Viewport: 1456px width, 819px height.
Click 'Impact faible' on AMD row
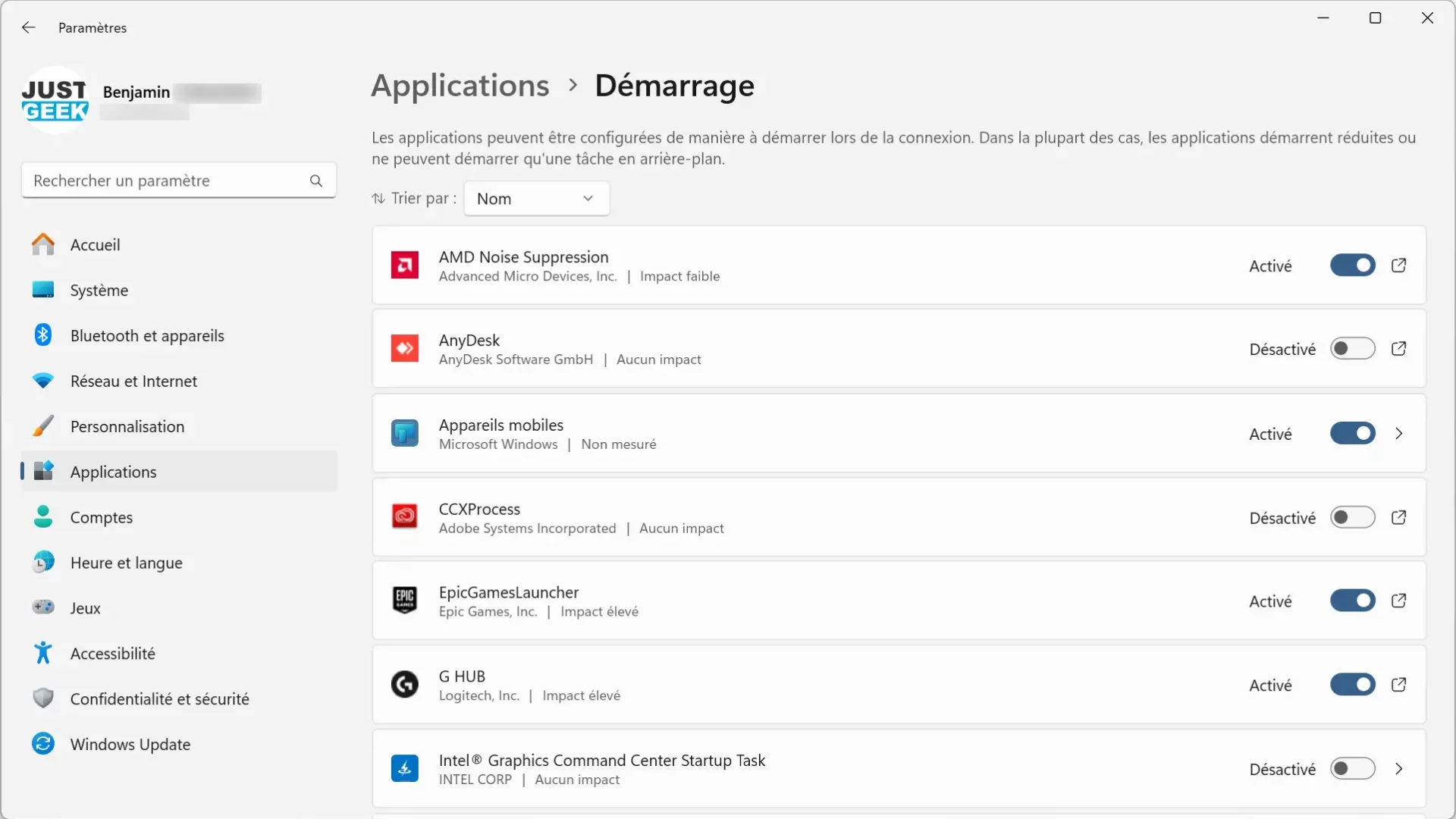679,277
